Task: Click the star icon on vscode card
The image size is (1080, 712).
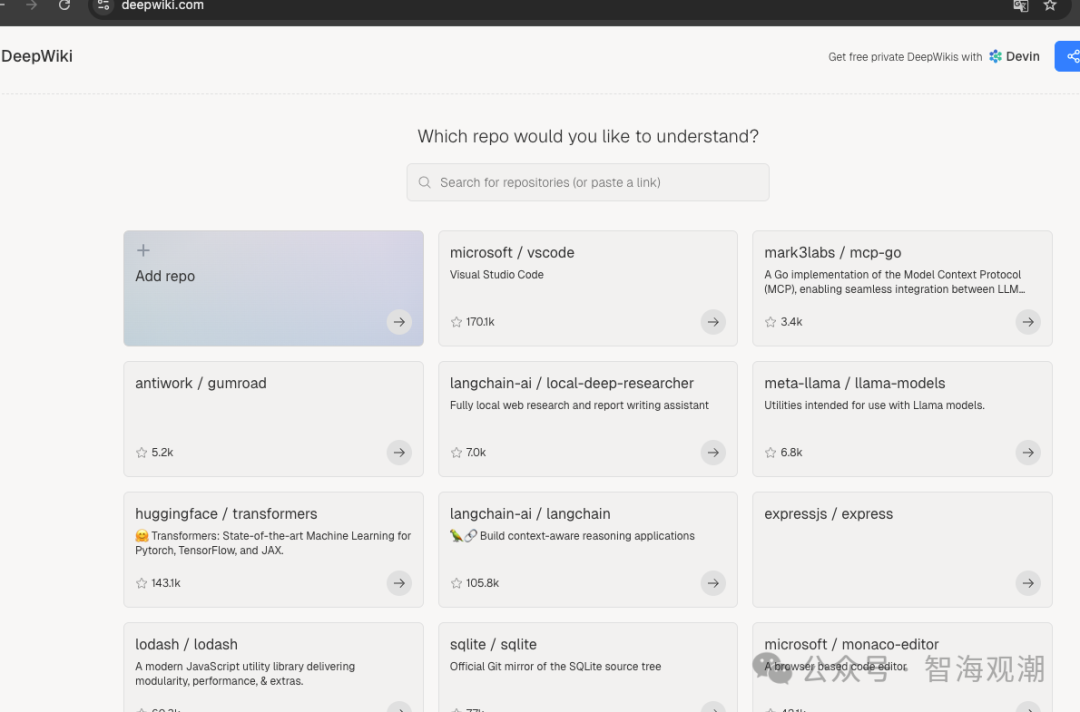Action: pos(456,322)
